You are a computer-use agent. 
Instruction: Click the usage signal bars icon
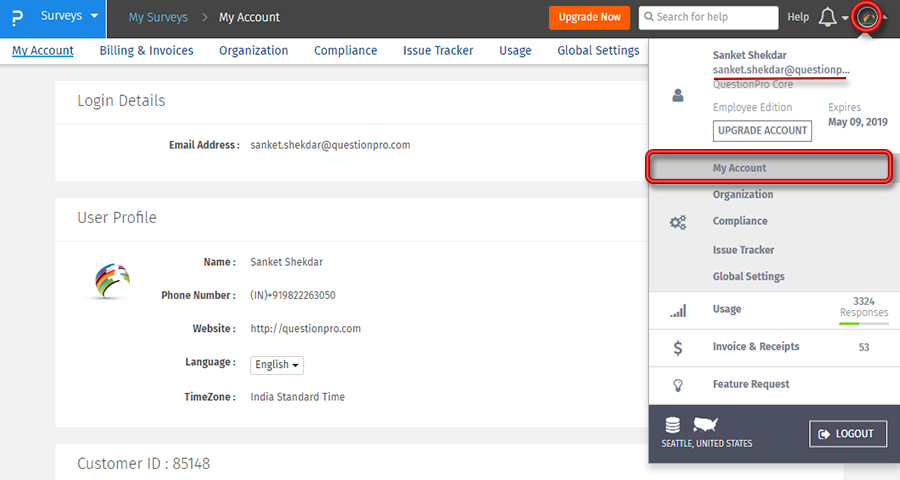pos(678,311)
